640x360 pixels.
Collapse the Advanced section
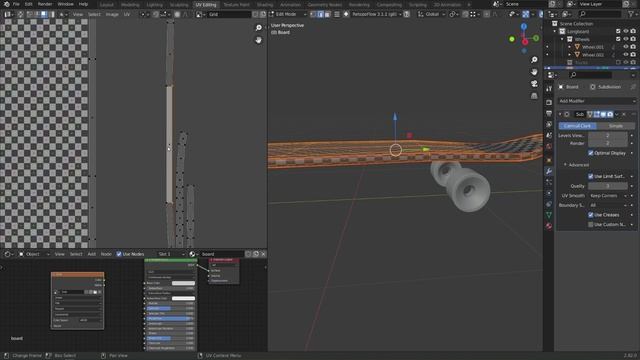577,165
